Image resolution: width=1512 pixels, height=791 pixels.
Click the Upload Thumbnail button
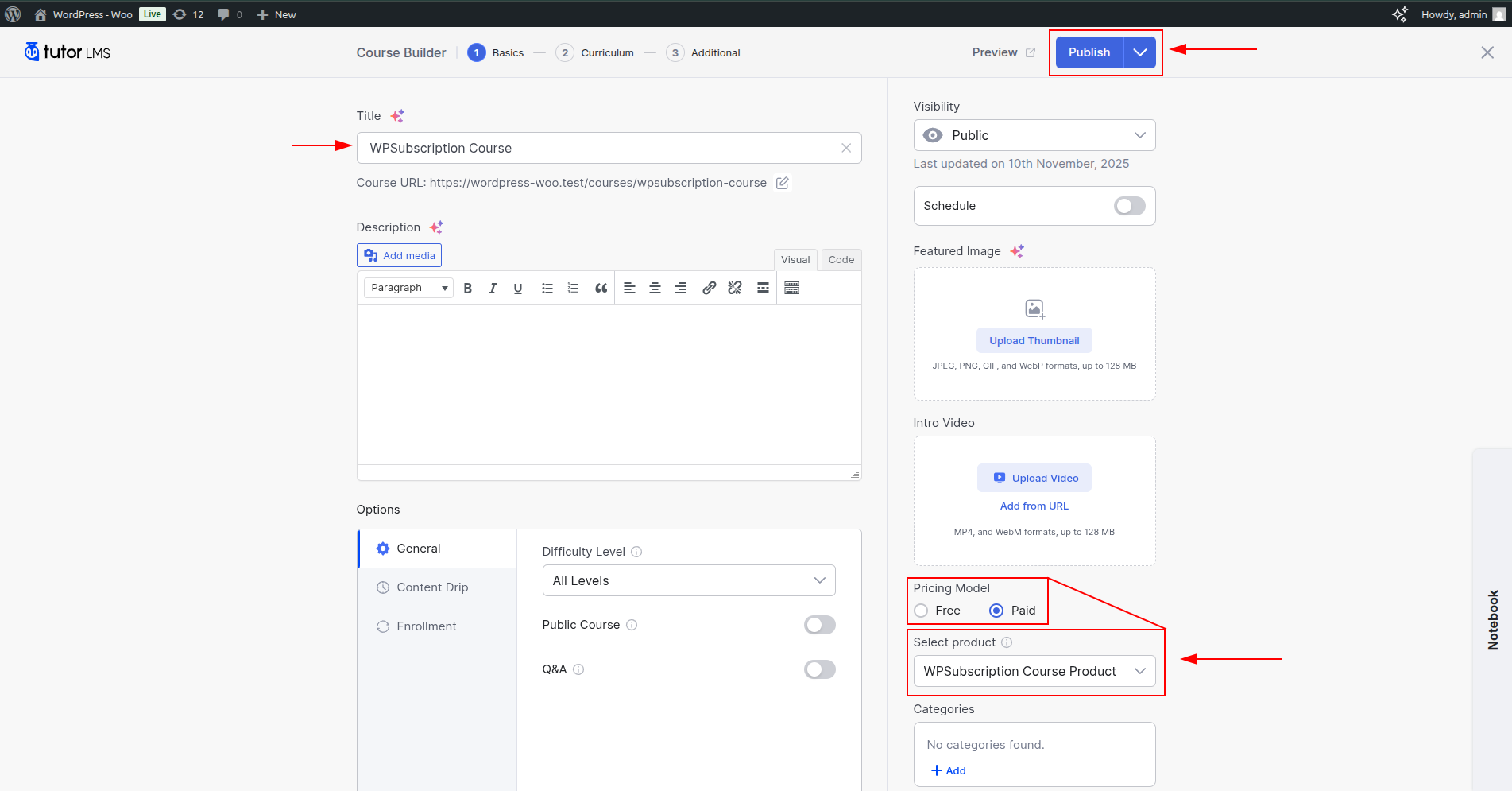pyautogui.click(x=1034, y=340)
